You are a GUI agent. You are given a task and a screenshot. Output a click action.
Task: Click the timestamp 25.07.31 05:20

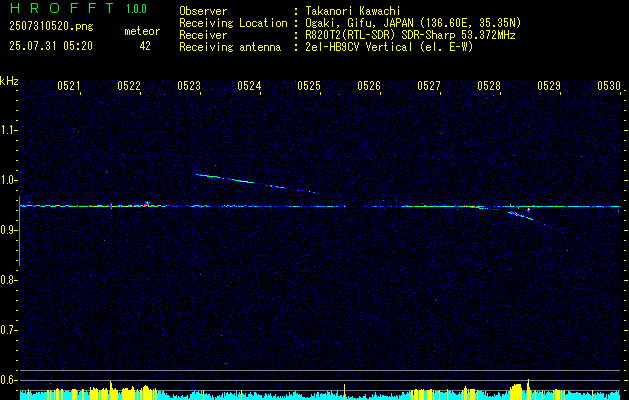[51, 46]
